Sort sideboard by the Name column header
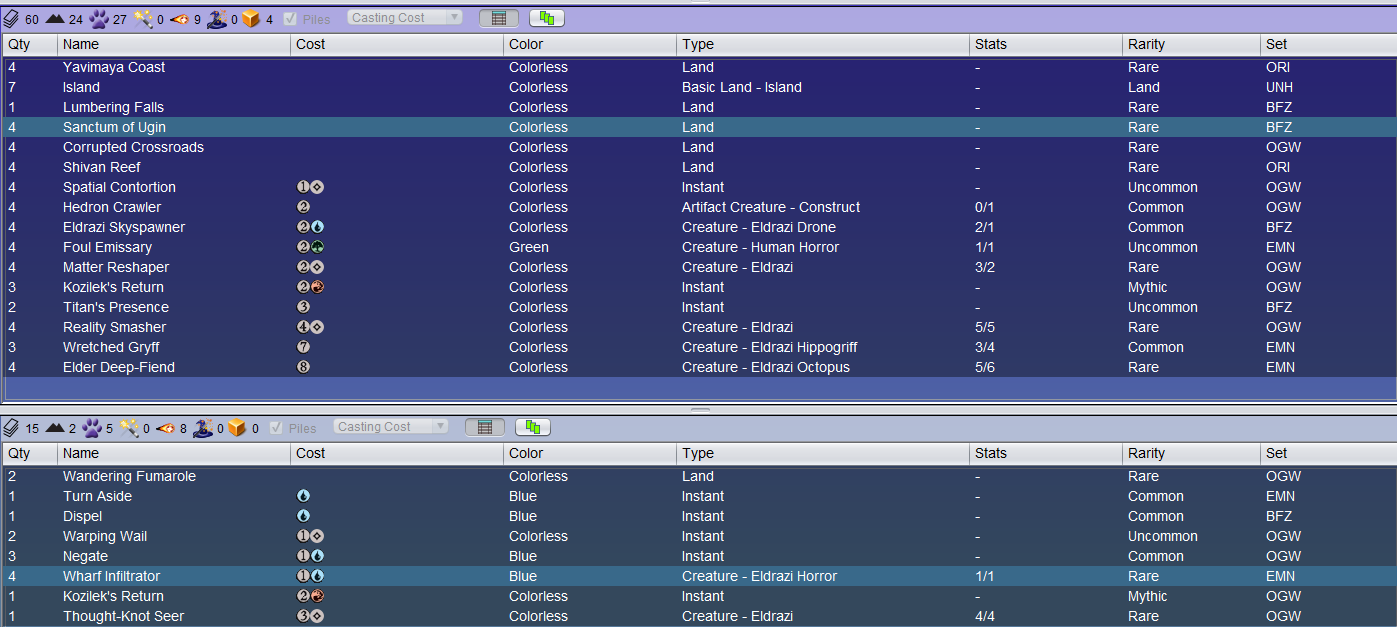The image size is (1397, 627). (x=175, y=453)
